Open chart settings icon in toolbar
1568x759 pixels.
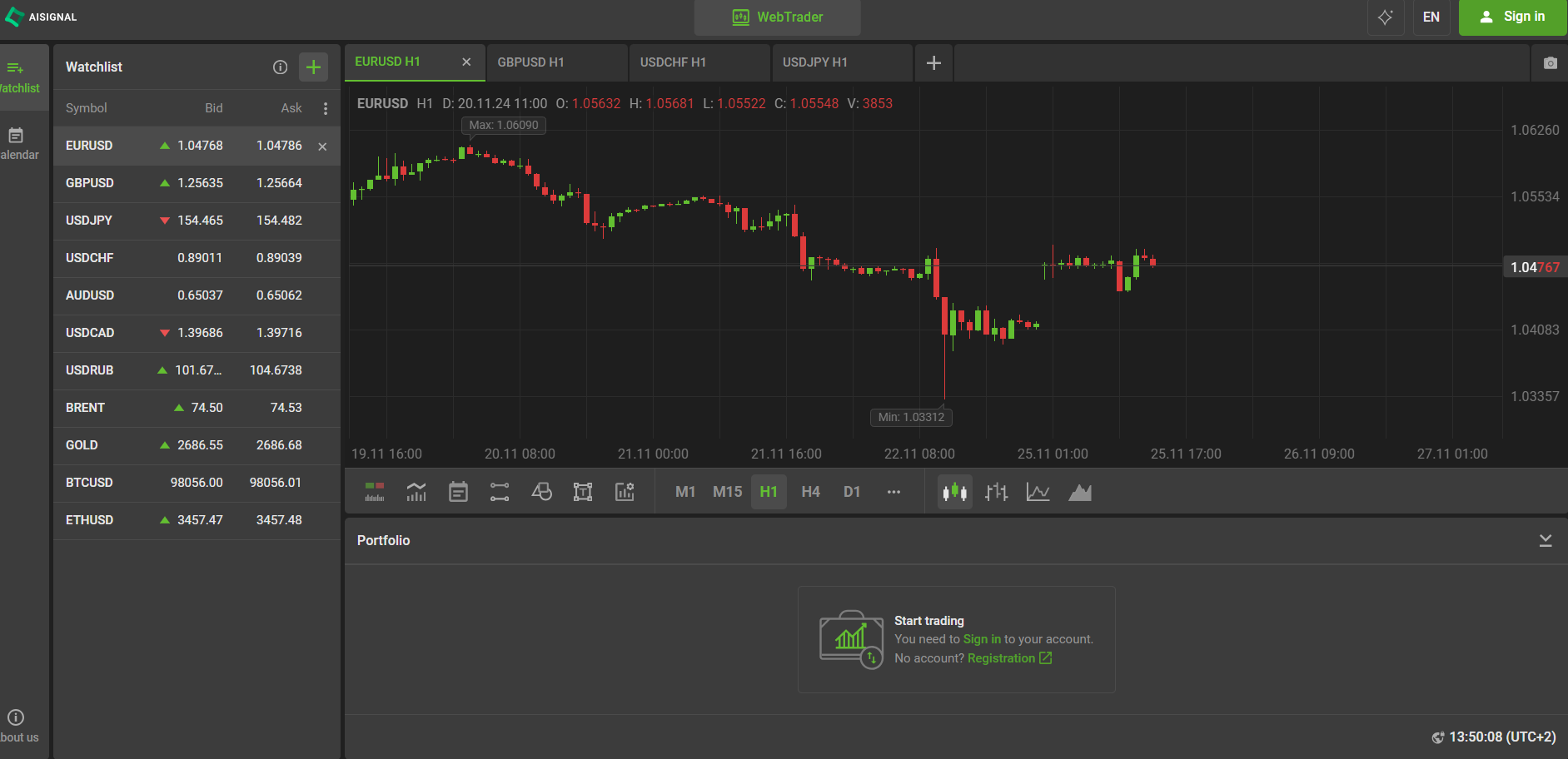click(x=625, y=492)
